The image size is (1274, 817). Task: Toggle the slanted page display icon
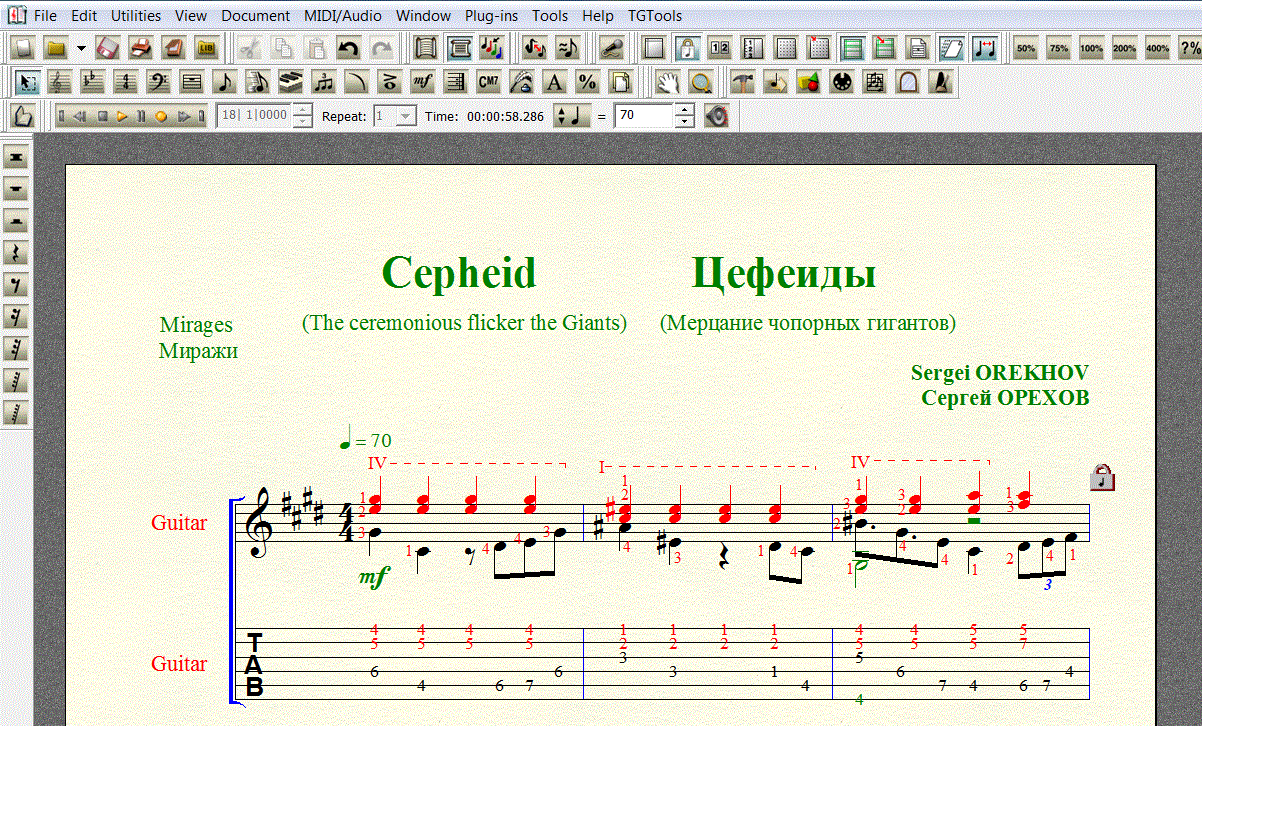point(951,48)
